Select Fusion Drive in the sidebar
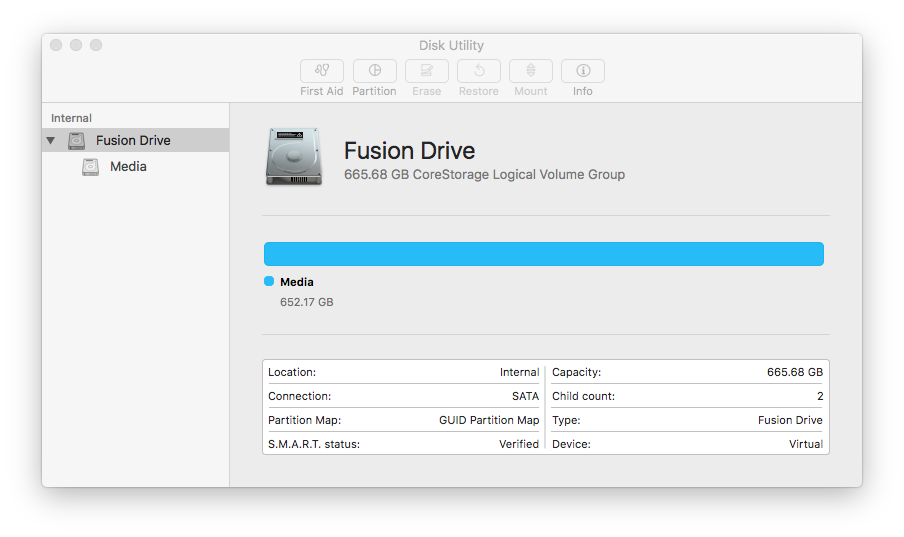This screenshot has width=904, height=537. [135, 140]
